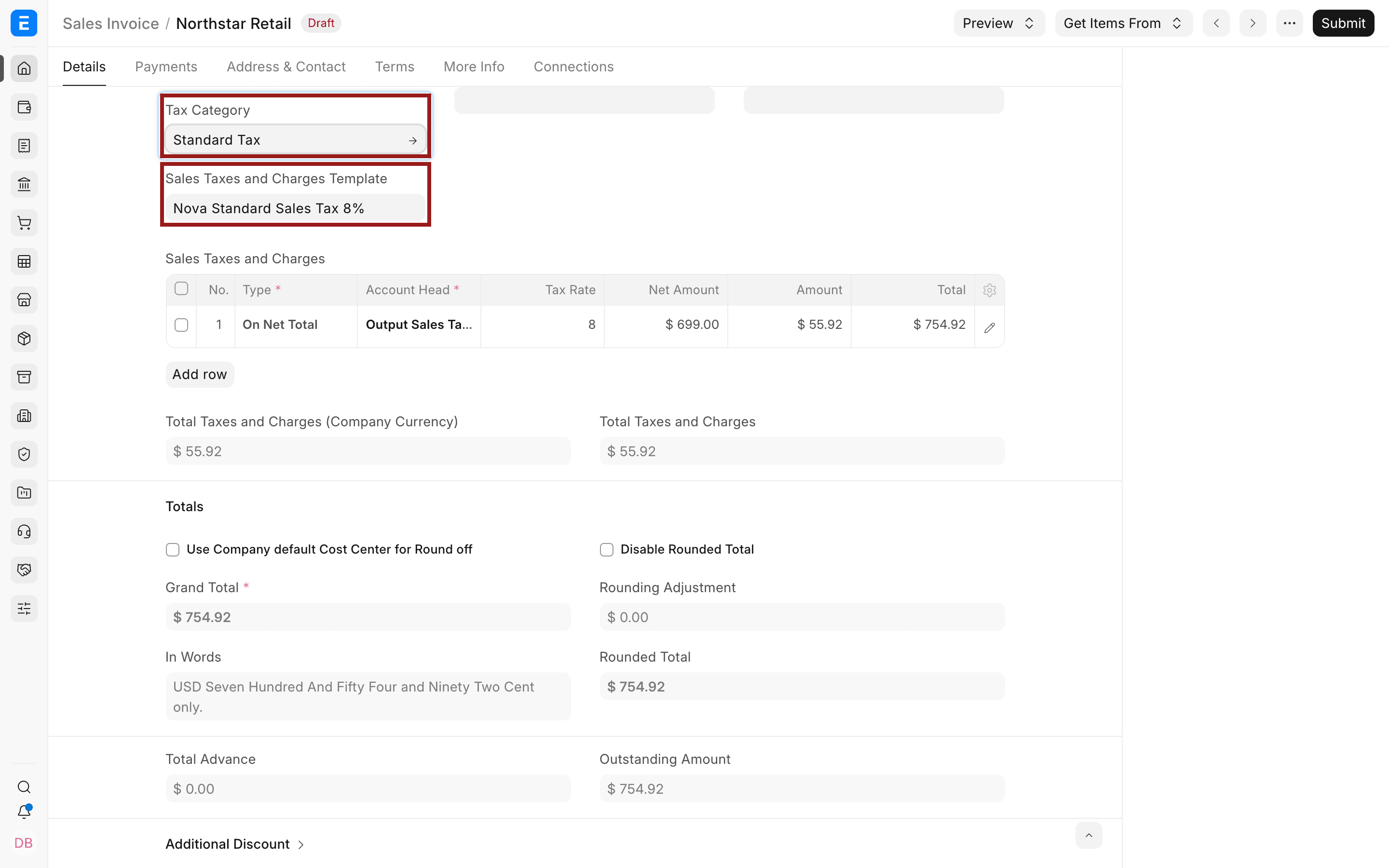Switch to the Connections tab
Viewport: 1389px width, 868px height.
tap(573, 67)
